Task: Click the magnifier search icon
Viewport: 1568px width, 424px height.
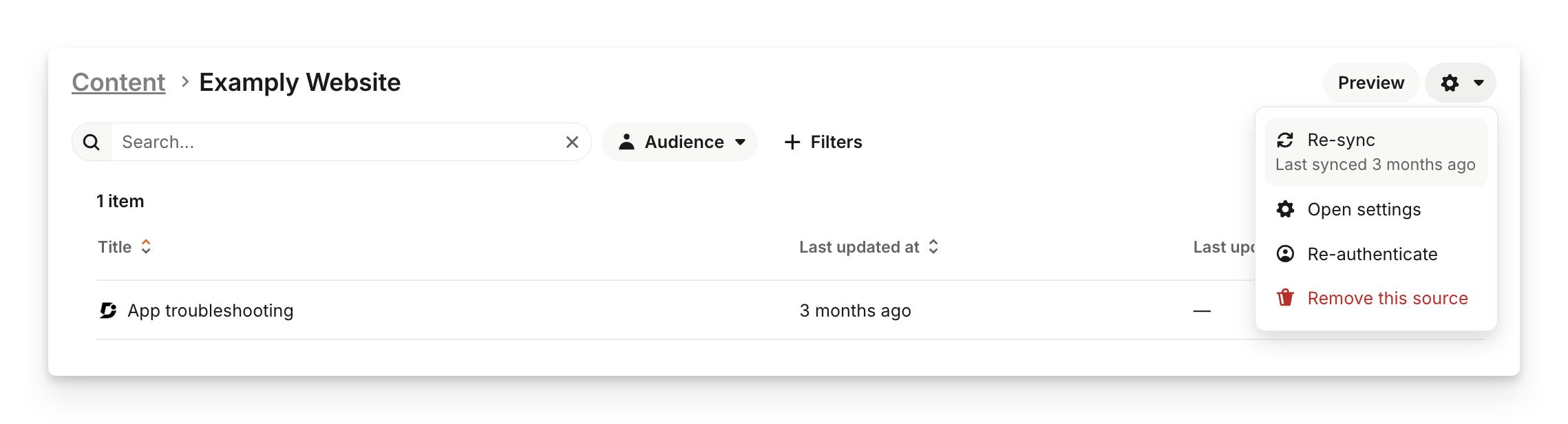Action: (92, 142)
